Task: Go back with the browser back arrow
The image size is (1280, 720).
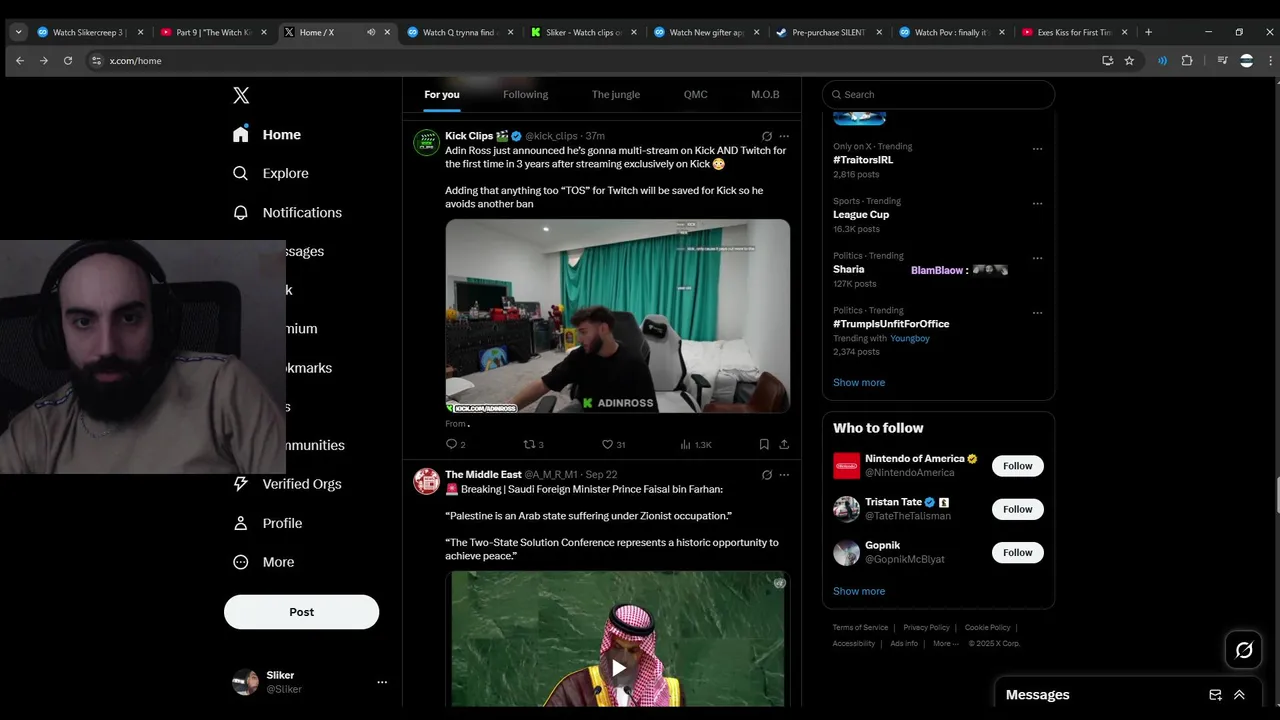Action: (19, 61)
